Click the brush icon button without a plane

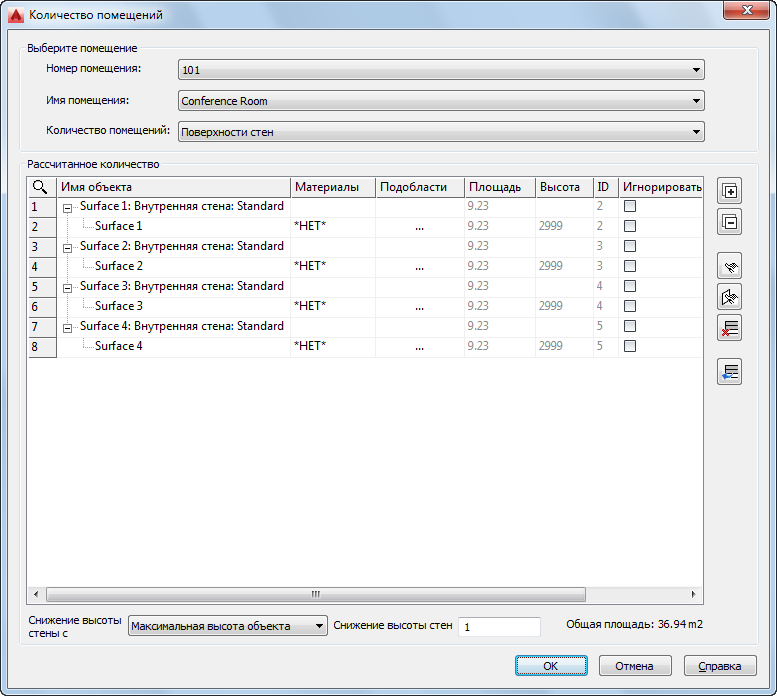729,266
